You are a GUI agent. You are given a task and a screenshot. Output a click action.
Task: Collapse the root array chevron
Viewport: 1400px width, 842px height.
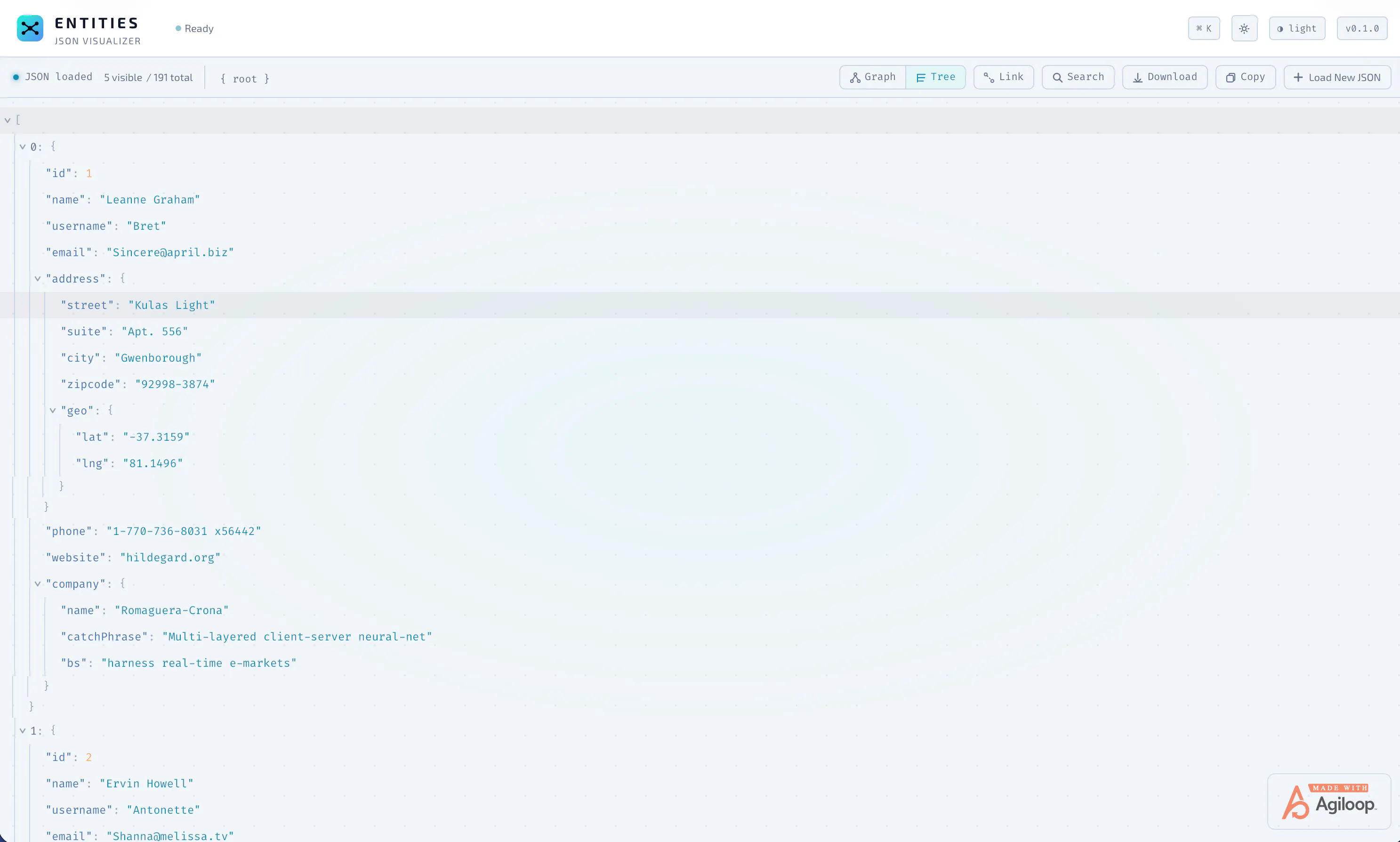[x=8, y=120]
